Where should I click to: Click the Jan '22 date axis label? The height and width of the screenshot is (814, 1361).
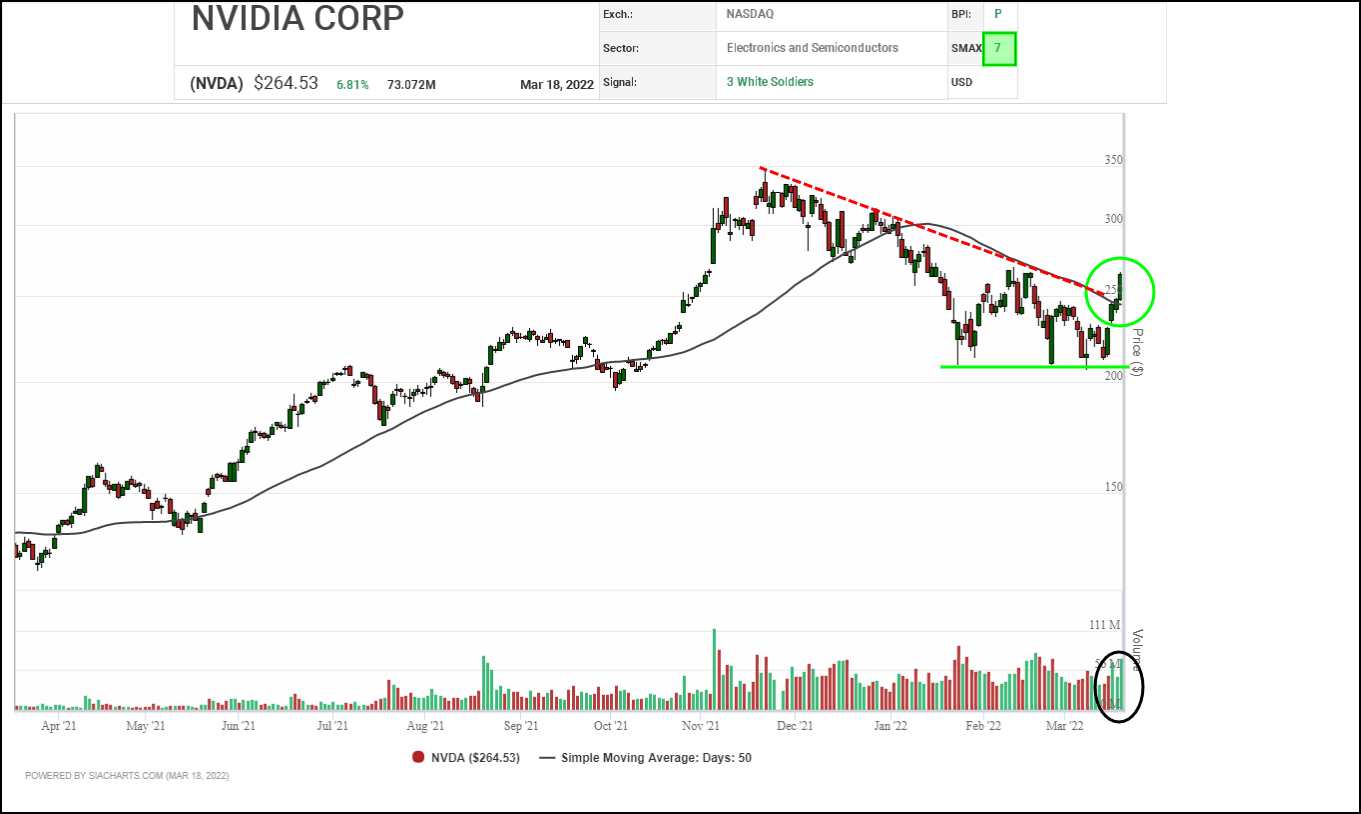pos(890,726)
